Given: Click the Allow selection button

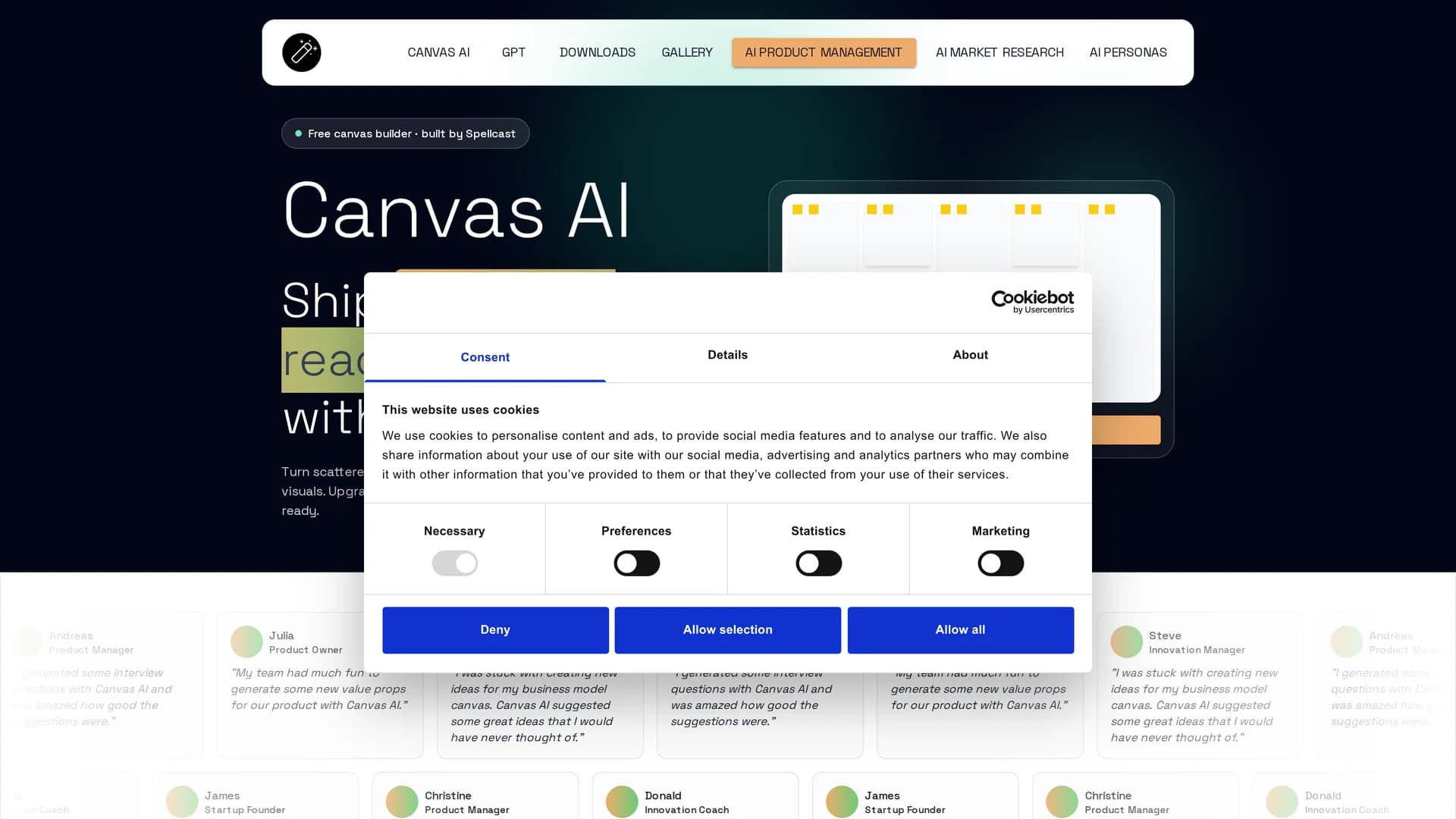Looking at the screenshot, I should pos(727,630).
